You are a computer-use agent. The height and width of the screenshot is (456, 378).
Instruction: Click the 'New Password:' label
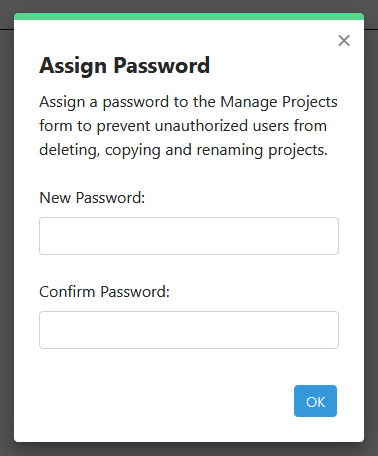point(92,198)
